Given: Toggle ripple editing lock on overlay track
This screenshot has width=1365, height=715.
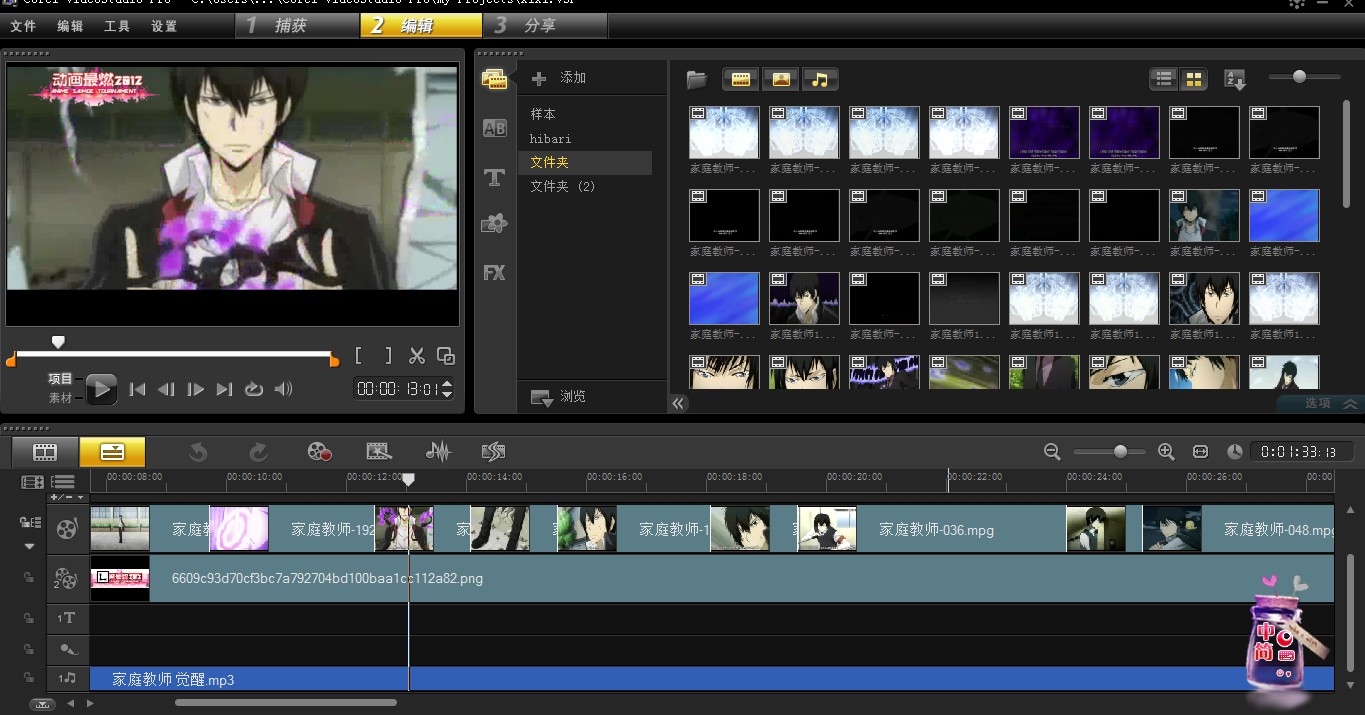Looking at the screenshot, I should coord(29,578).
